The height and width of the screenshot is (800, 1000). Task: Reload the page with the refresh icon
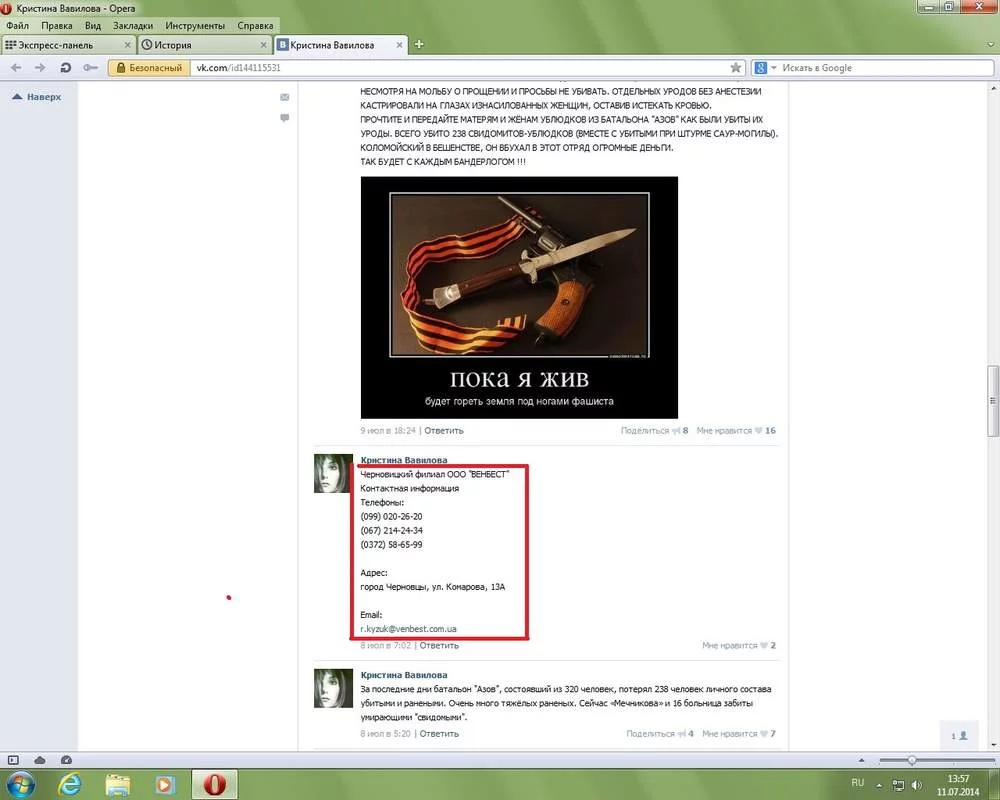pyautogui.click(x=66, y=68)
